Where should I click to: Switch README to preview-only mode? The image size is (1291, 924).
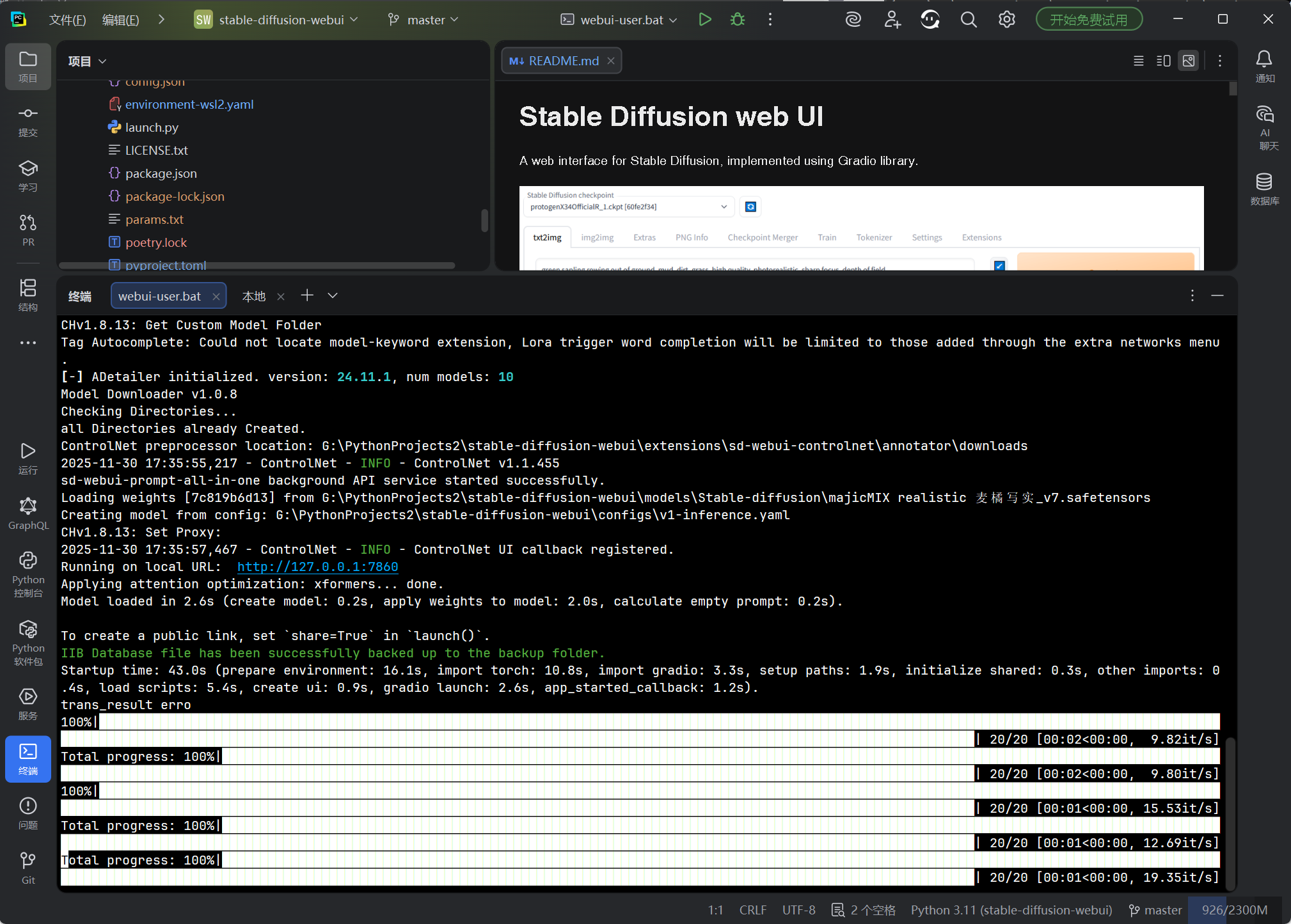[x=1188, y=61]
